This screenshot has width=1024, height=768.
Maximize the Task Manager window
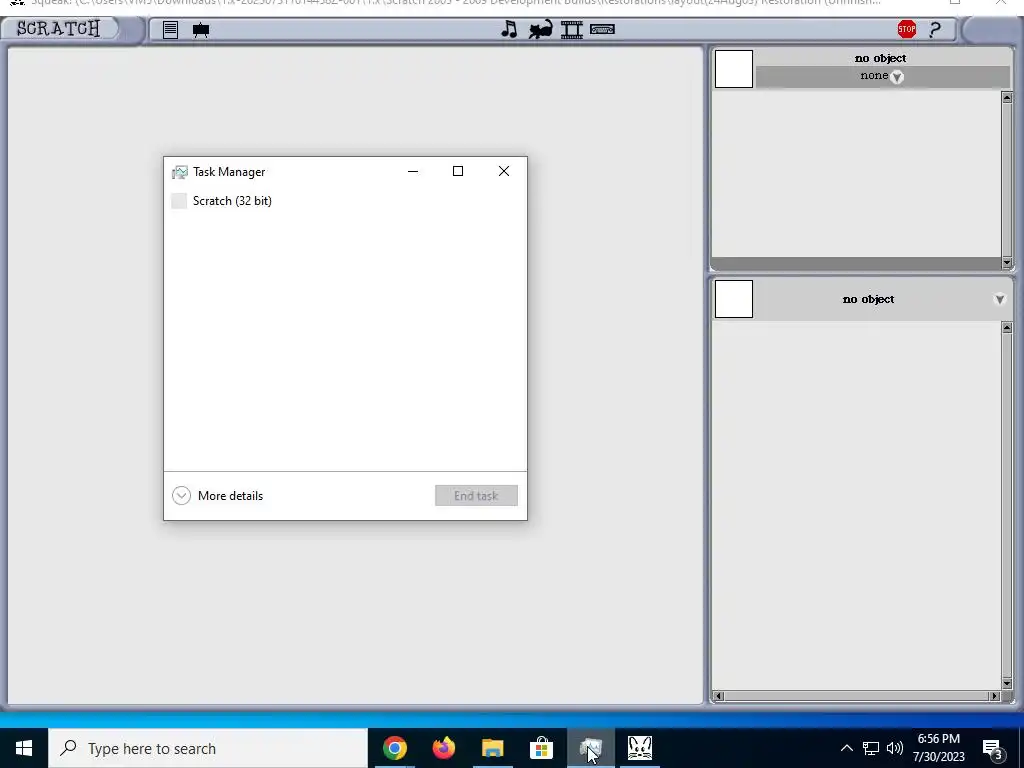(x=458, y=171)
